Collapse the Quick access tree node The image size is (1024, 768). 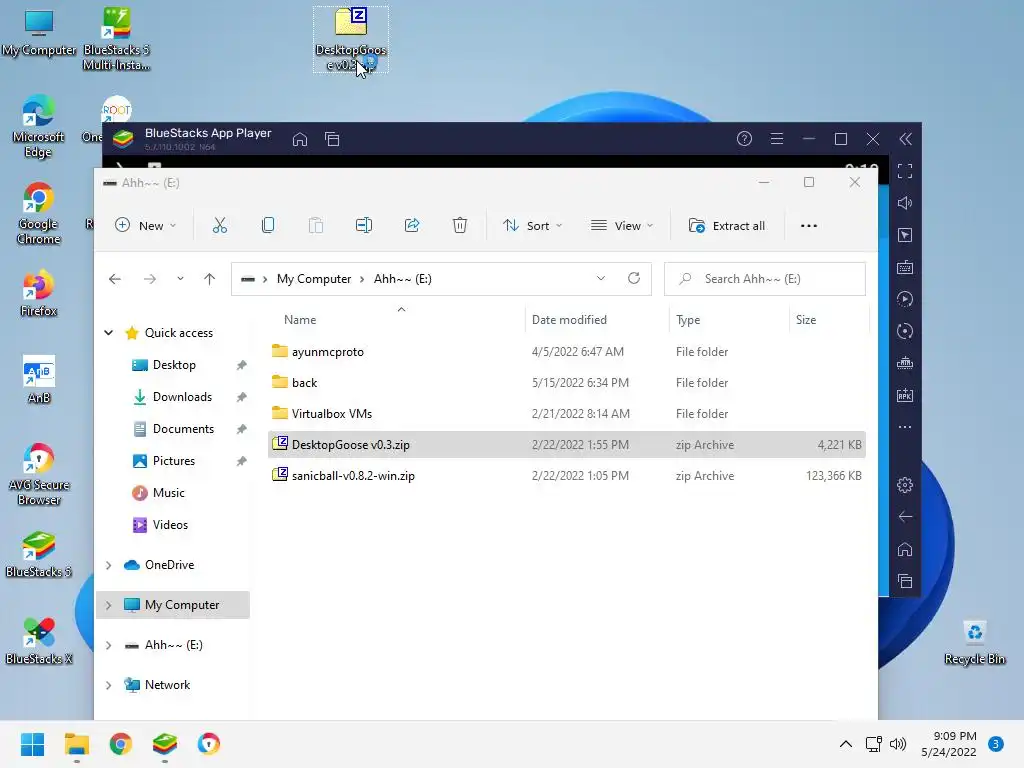coord(108,333)
